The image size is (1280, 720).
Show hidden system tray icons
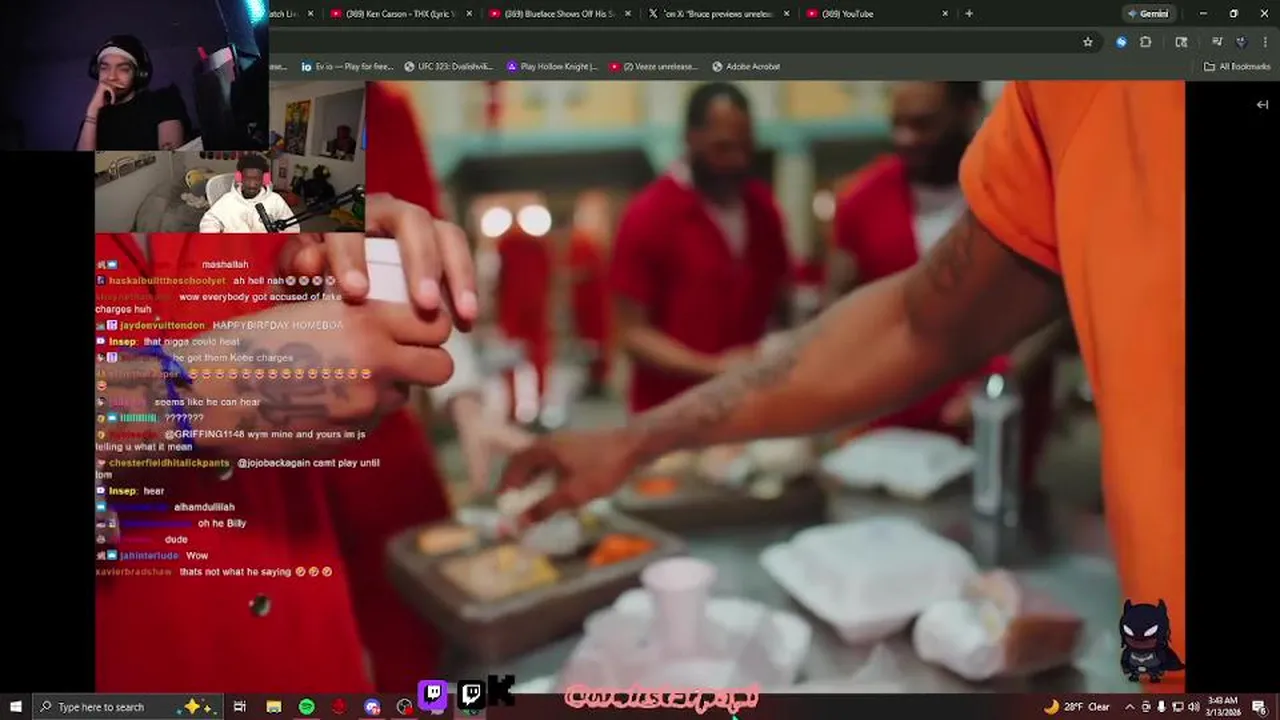click(1131, 707)
